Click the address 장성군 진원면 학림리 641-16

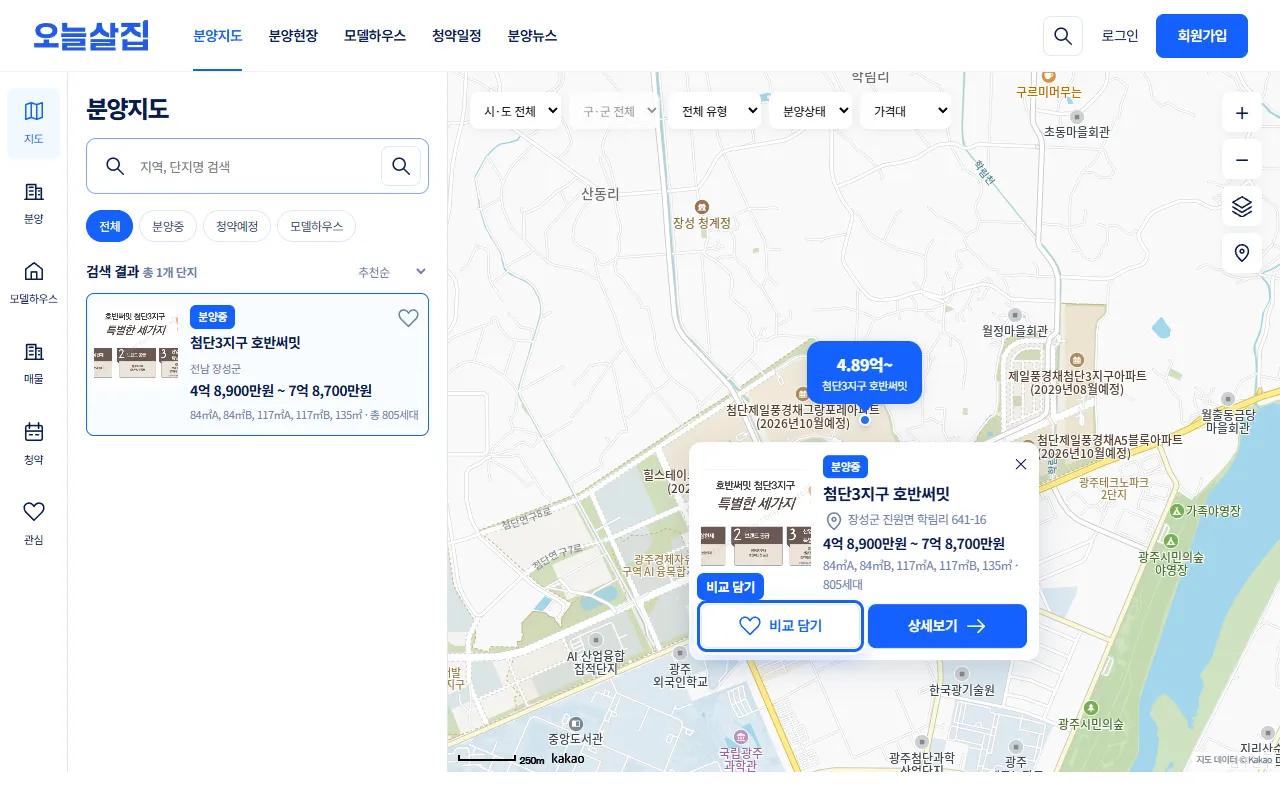[x=917, y=520]
